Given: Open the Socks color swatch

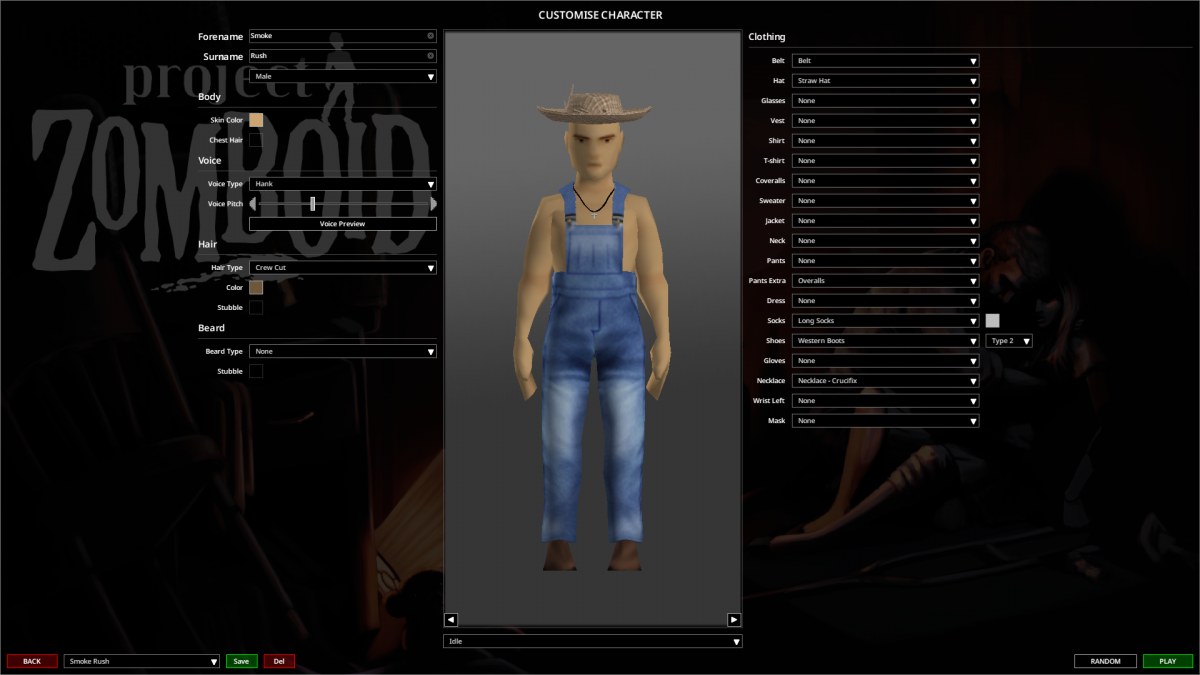Looking at the screenshot, I should point(993,321).
